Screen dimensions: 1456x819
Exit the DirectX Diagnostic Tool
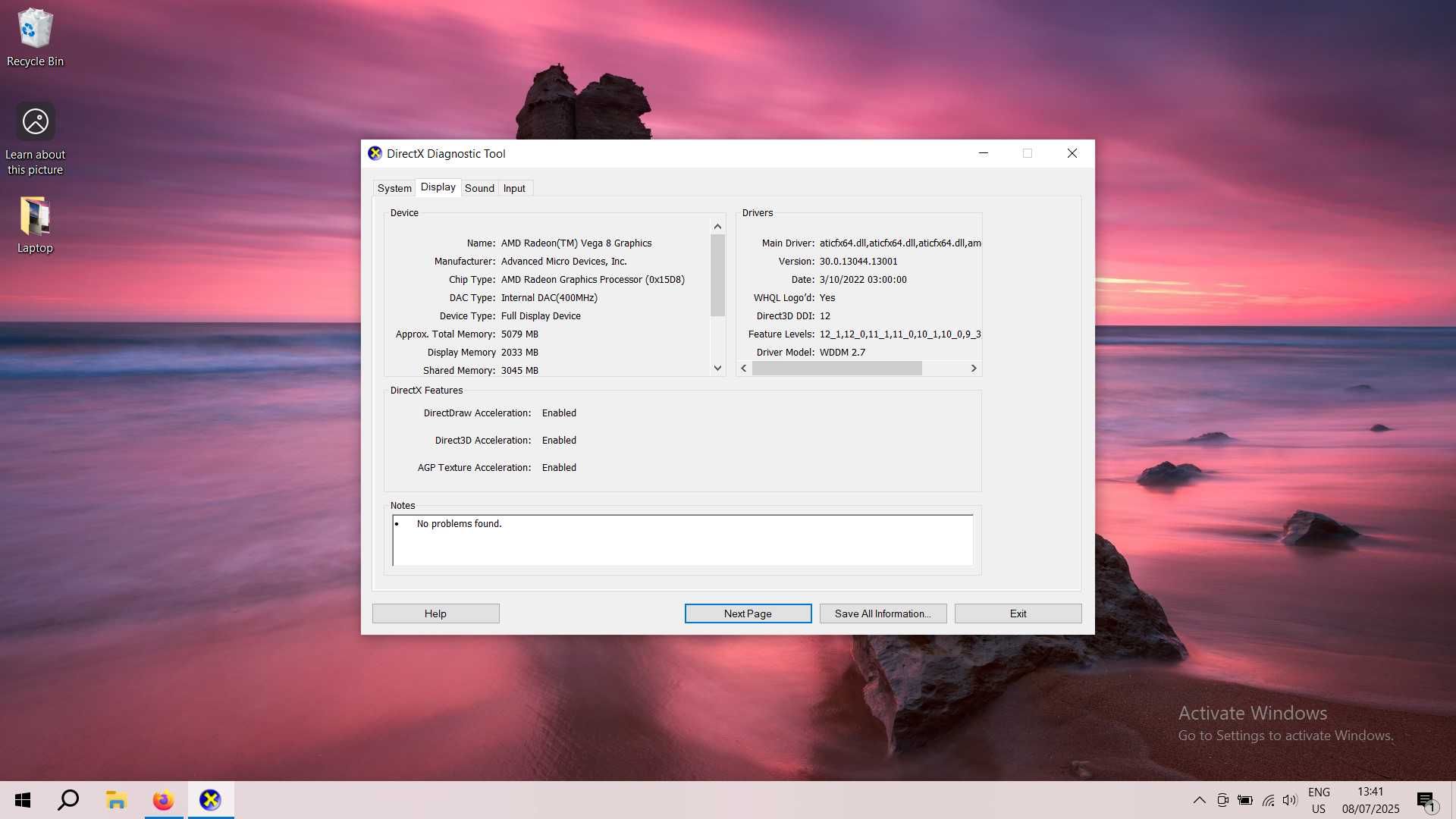point(1018,613)
